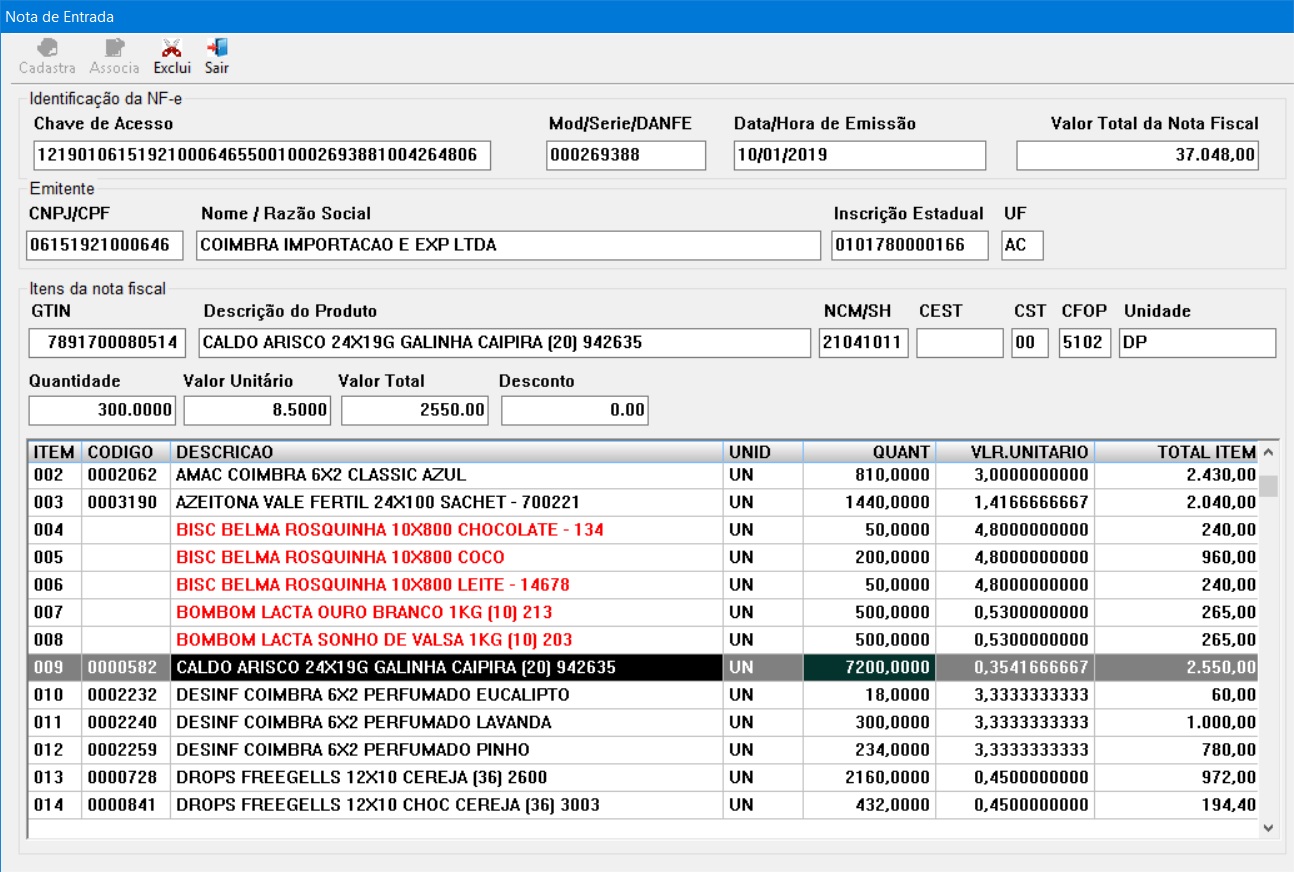
Task: Select the GTIN barcode field
Action: 107,343
